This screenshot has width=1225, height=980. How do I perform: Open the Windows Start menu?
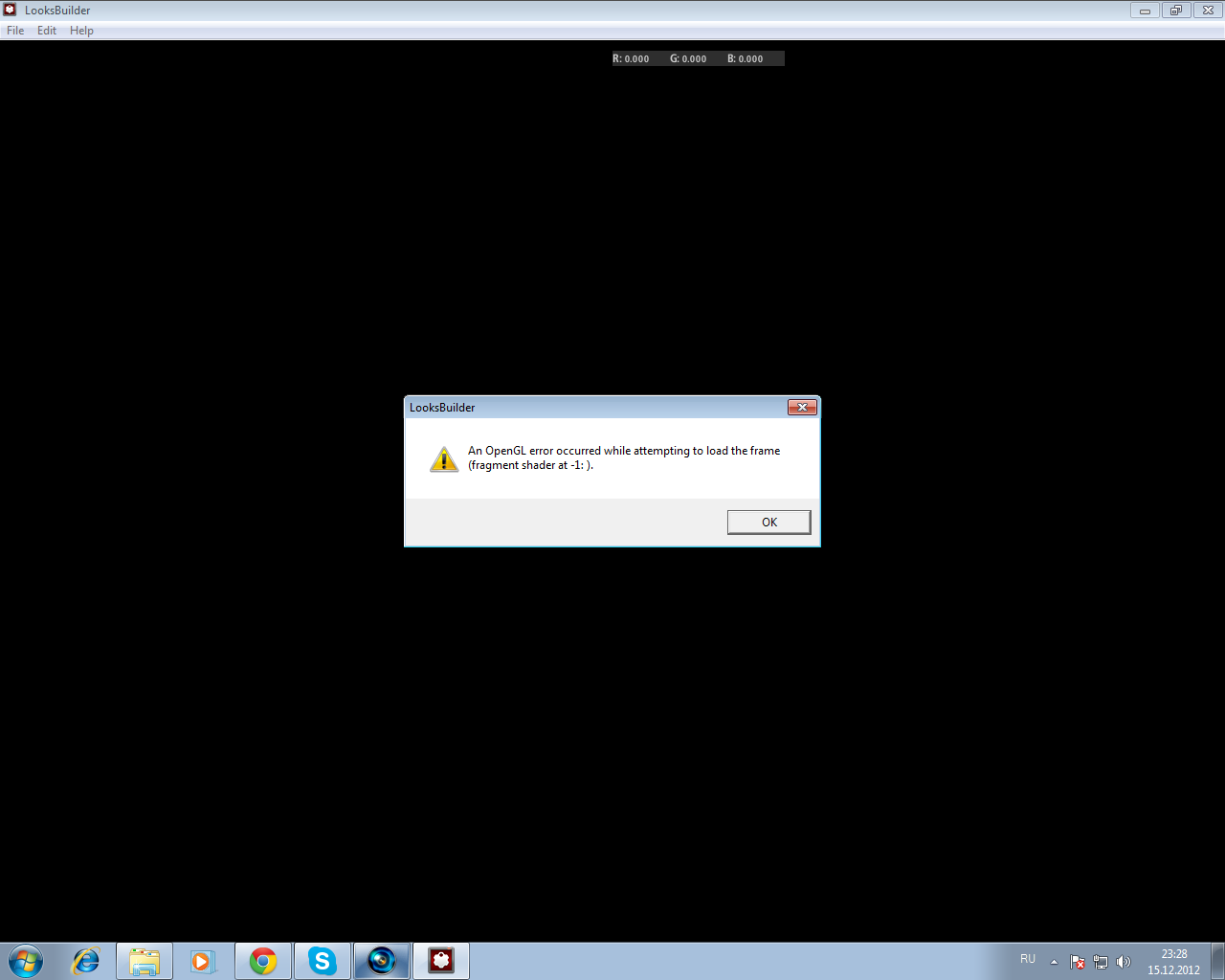coord(26,961)
